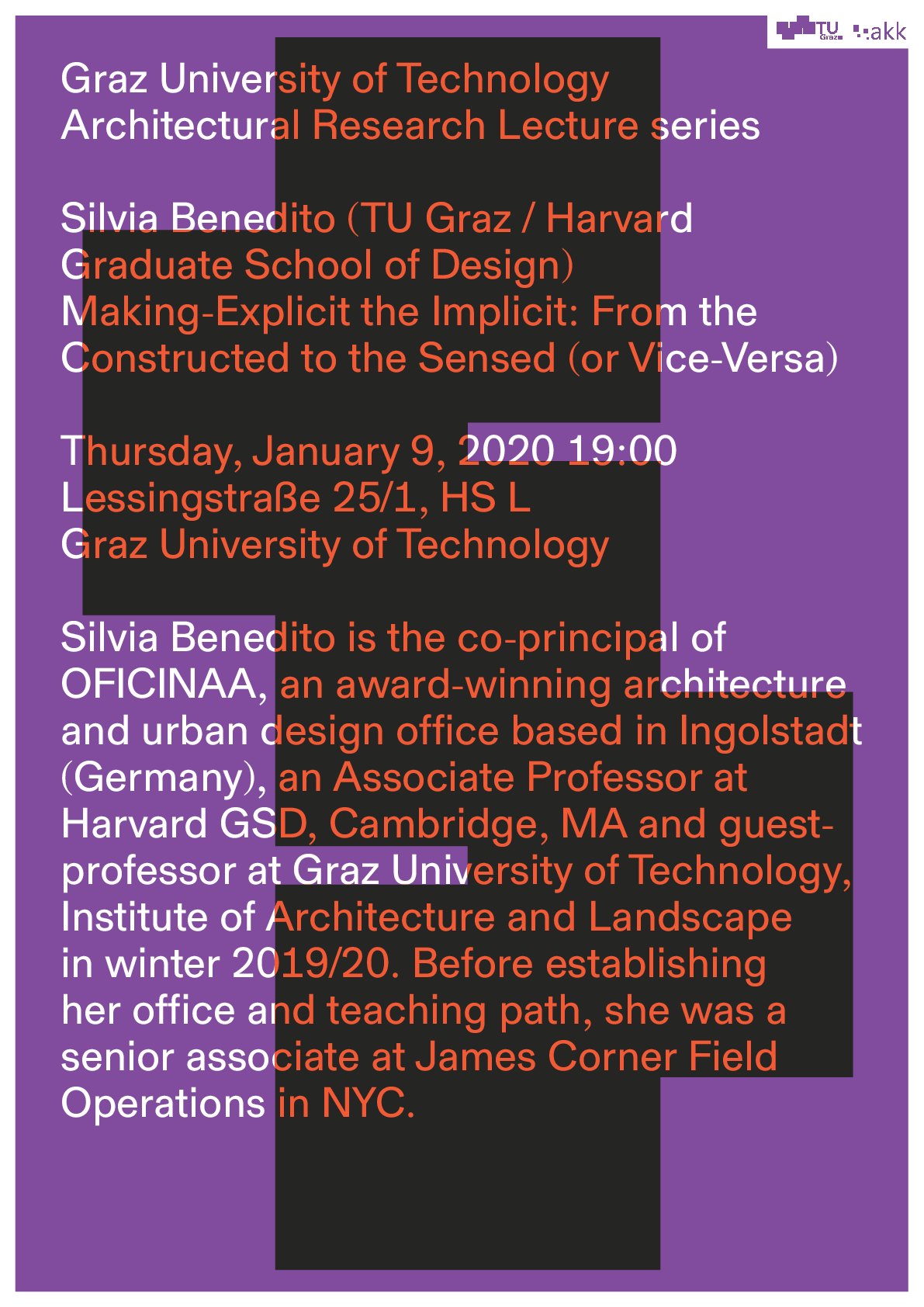Image resolution: width=924 pixels, height=1307 pixels.
Task: Click the venue line 'Graz University of Technology' below the address
Action: pyautogui.click(x=334, y=545)
